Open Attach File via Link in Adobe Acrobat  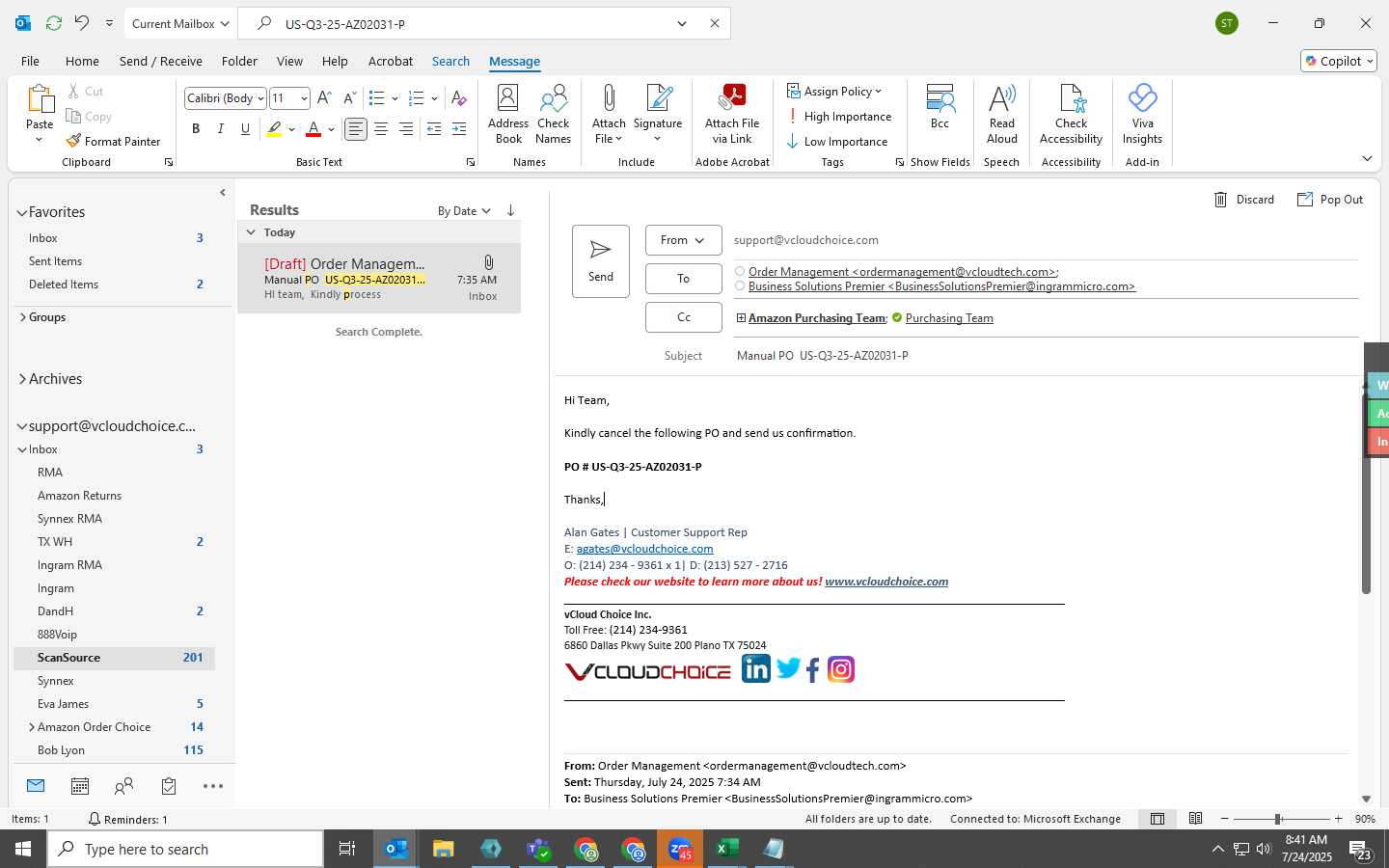tap(732, 114)
